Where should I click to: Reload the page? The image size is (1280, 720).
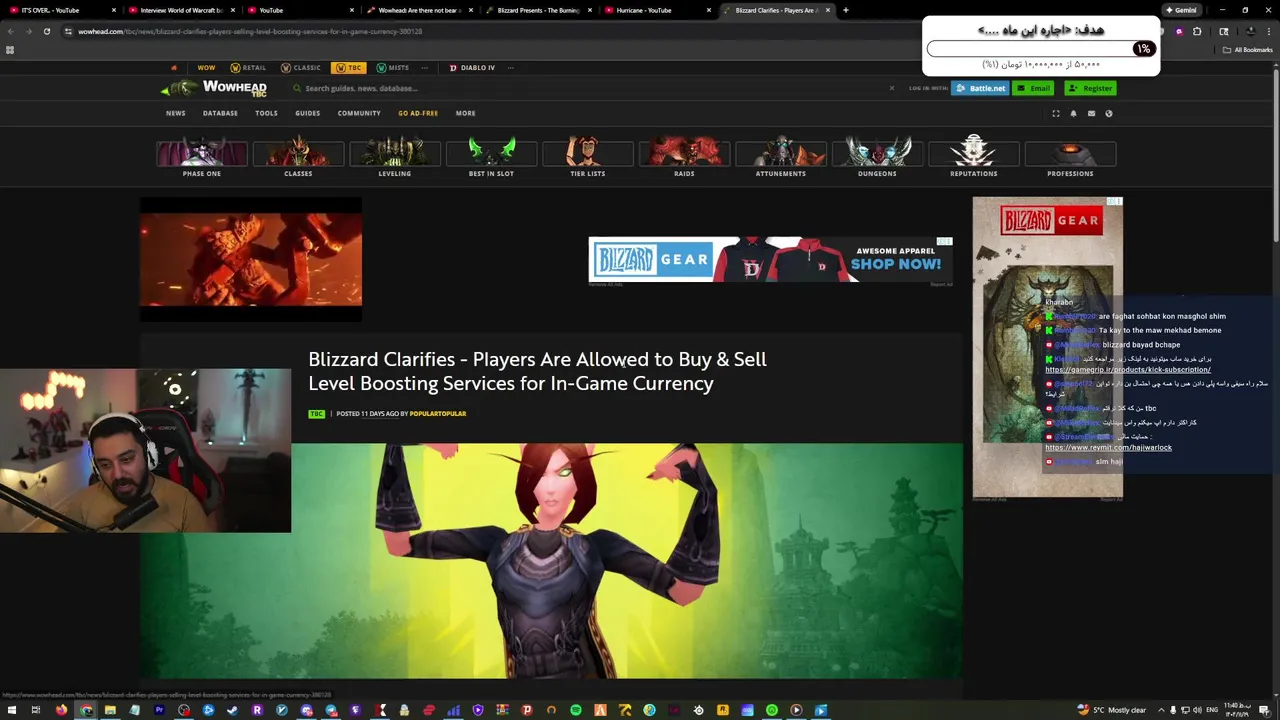pyautogui.click(x=47, y=31)
